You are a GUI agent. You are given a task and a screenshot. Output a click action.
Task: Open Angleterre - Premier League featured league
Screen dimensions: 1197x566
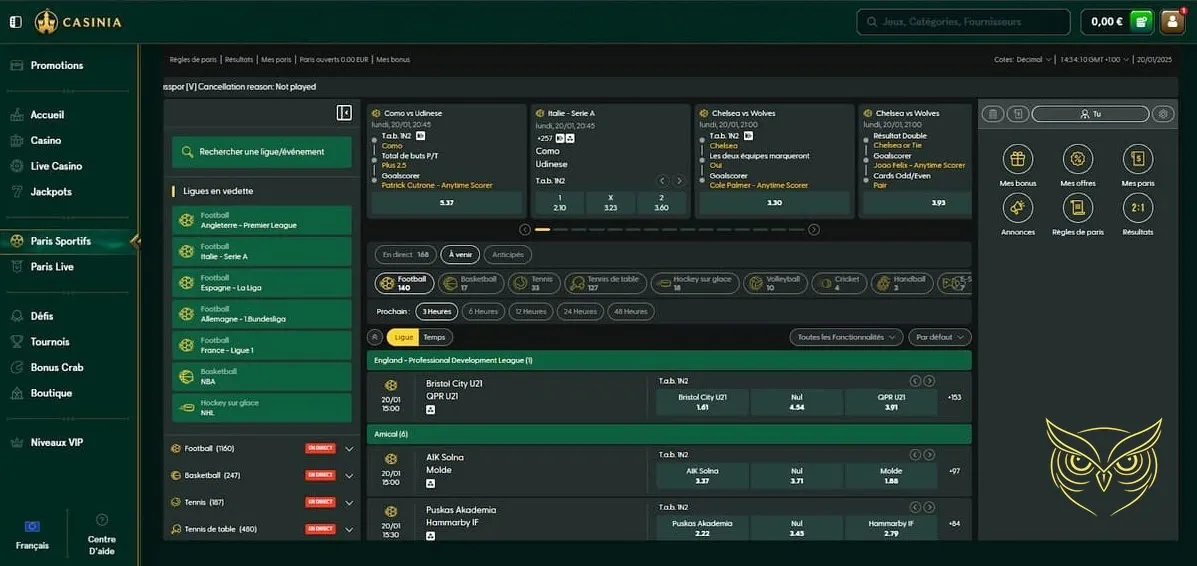pos(262,220)
